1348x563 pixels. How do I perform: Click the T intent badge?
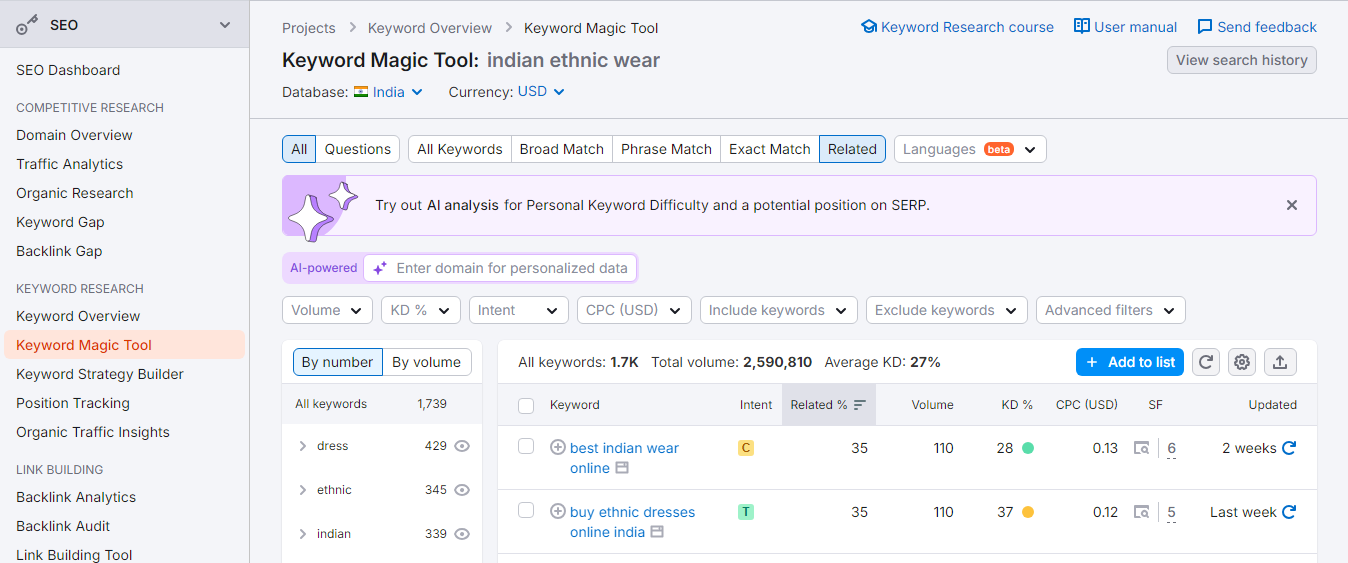(745, 512)
